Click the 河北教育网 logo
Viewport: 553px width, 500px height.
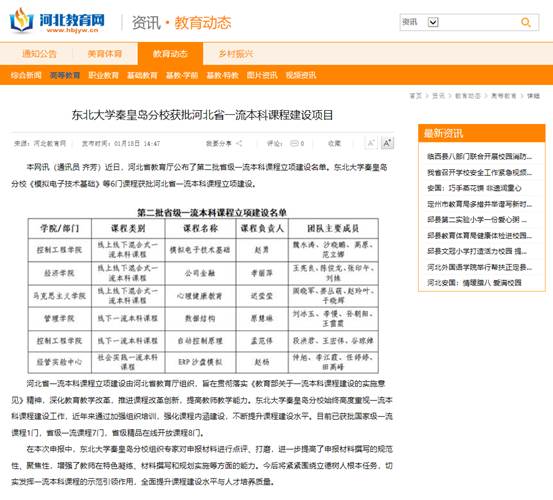pyautogui.click(x=57, y=20)
